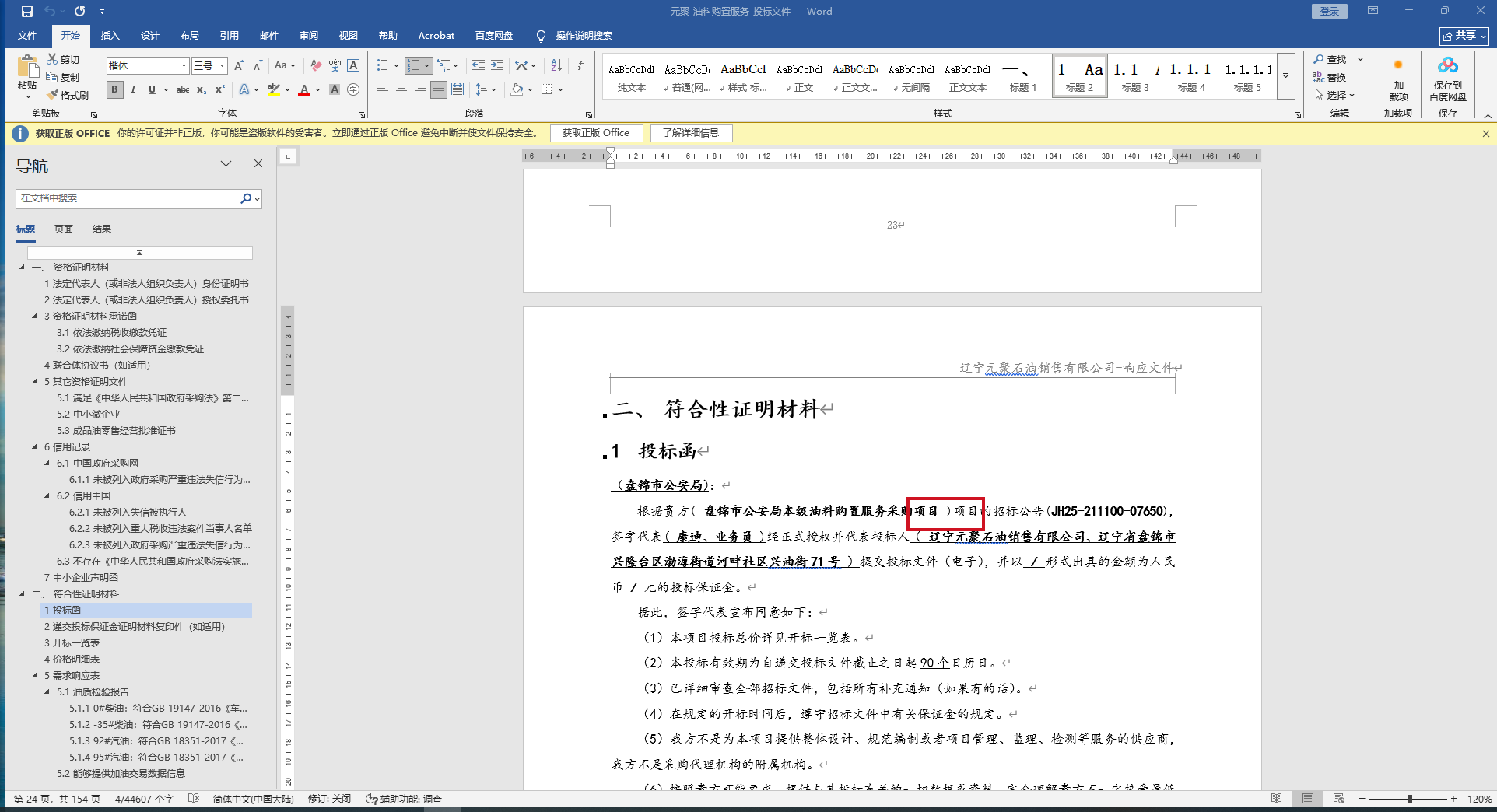Click the Clear Formatting eraser icon
The image size is (1497, 812).
click(316, 65)
